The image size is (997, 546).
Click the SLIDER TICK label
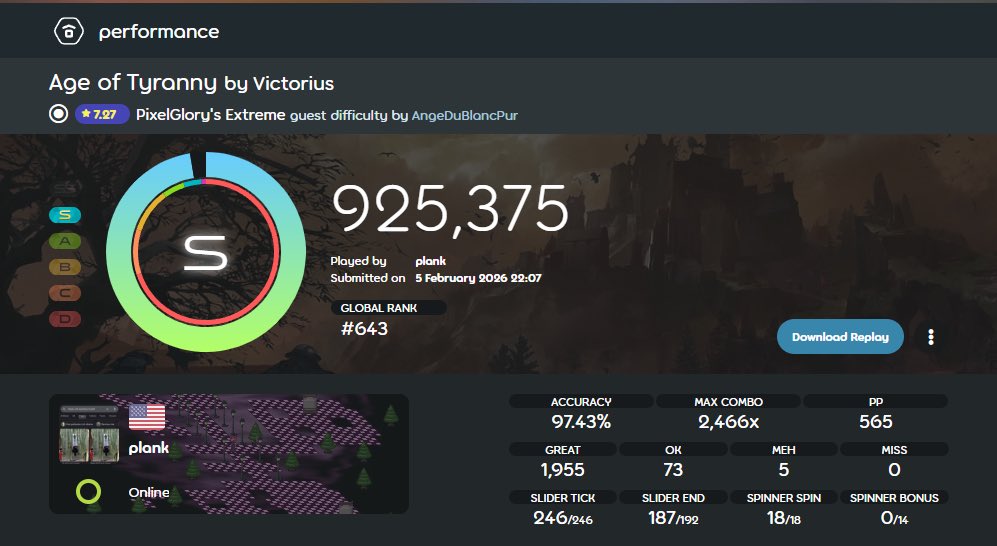click(x=563, y=498)
